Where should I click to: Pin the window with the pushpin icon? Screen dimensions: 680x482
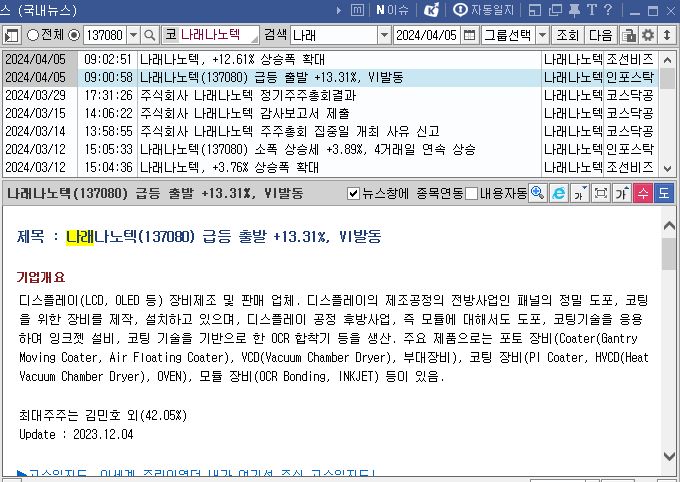574,10
